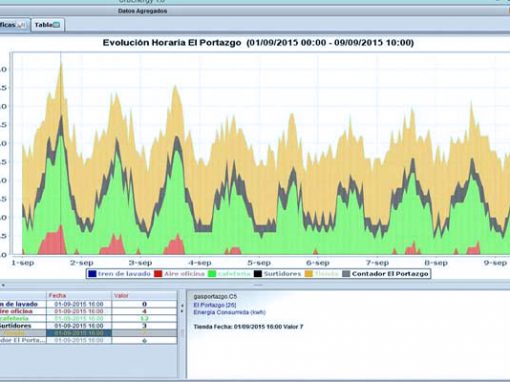Select the Surtidores table row name
The image size is (510, 382).
[x=16, y=326]
